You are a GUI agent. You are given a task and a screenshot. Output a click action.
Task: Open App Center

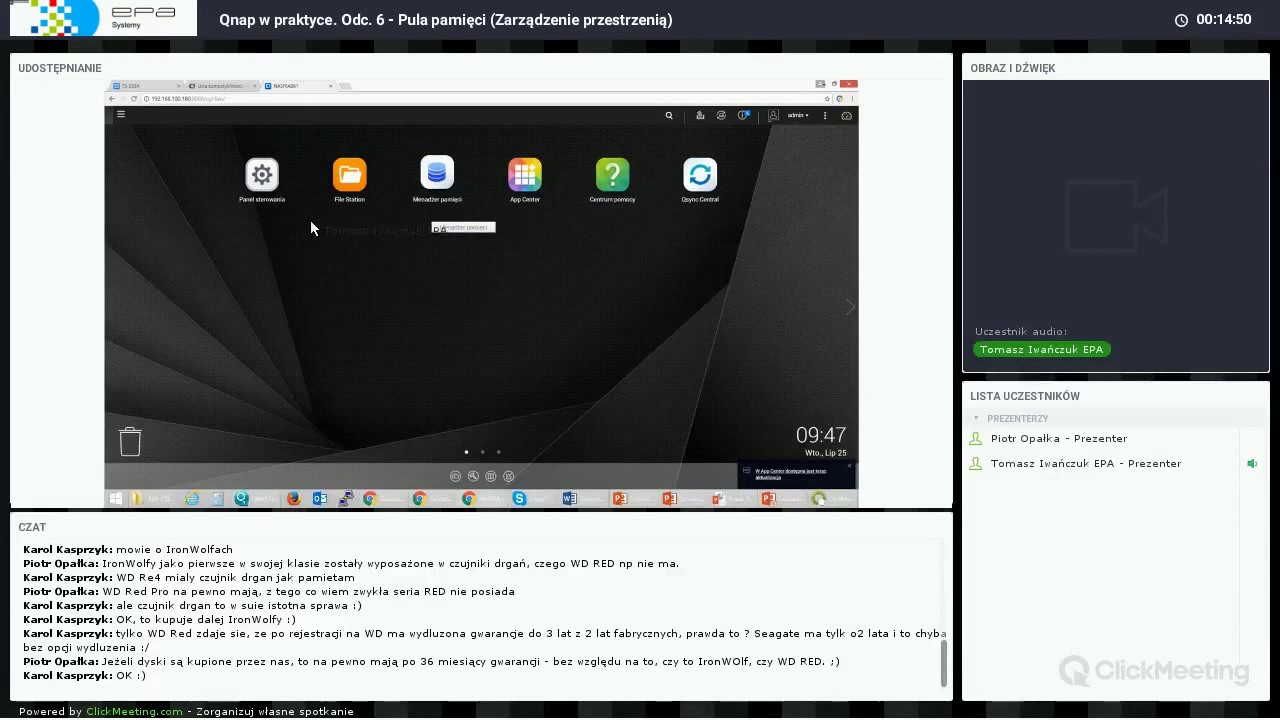(524, 176)
